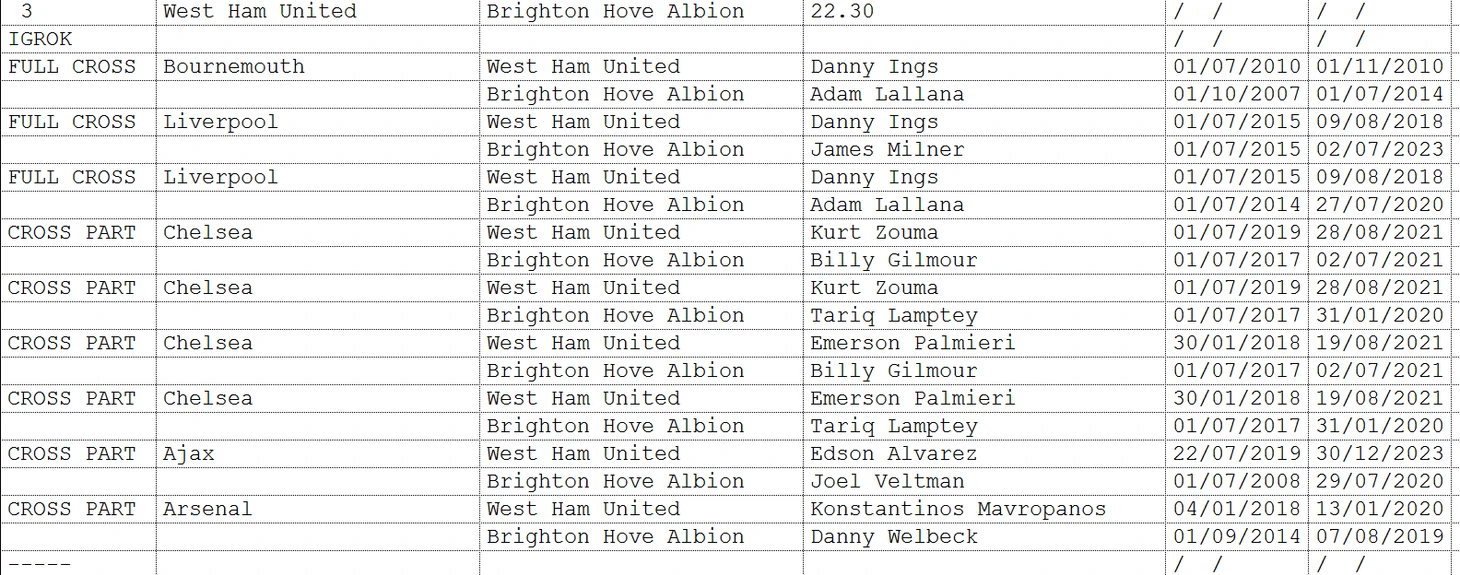This screenshot has width=1460, height=575.
Task: Select the James Milner player cell
Action: [x=983, y=150]
